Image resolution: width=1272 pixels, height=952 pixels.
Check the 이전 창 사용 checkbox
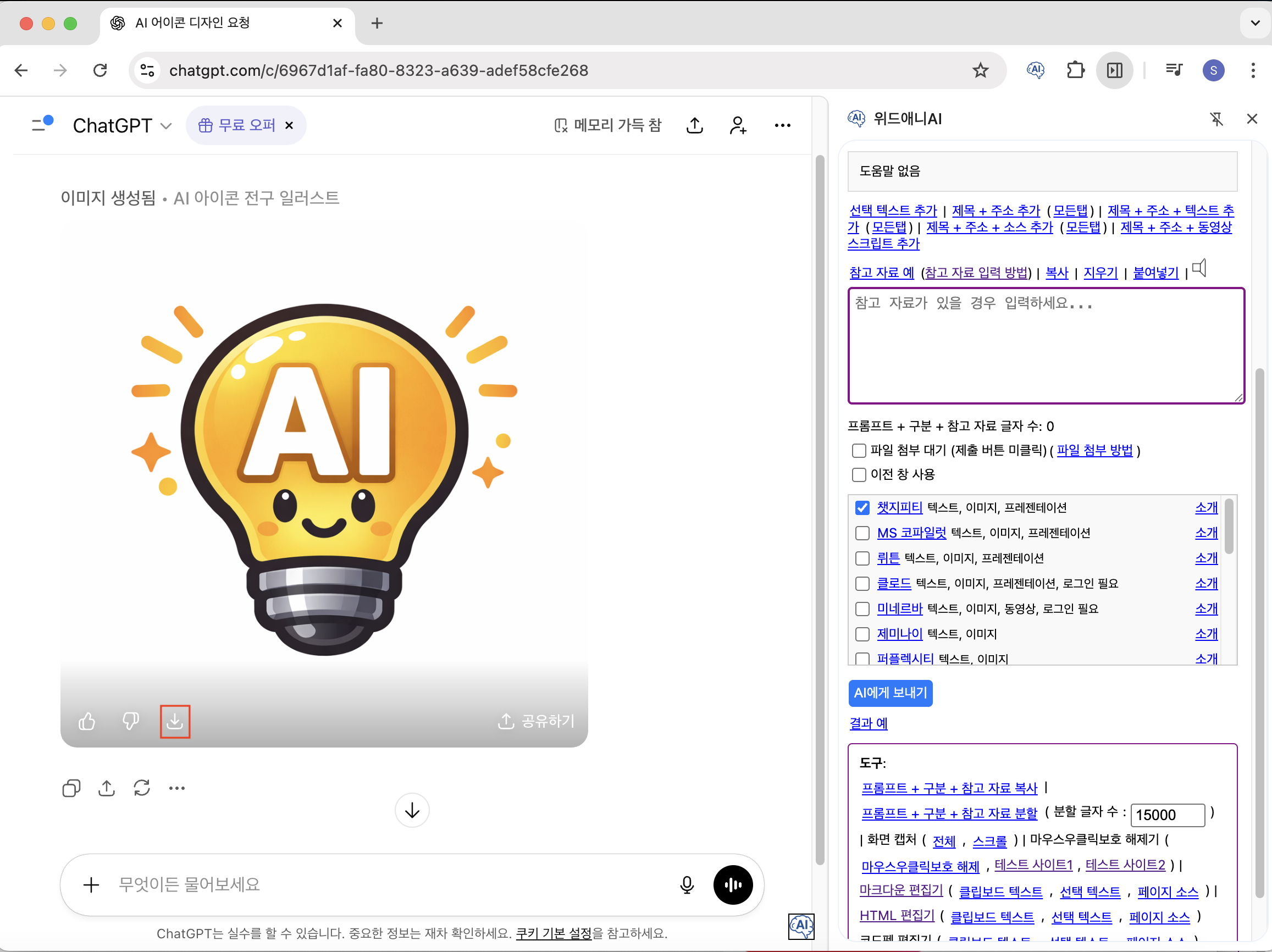859,474
